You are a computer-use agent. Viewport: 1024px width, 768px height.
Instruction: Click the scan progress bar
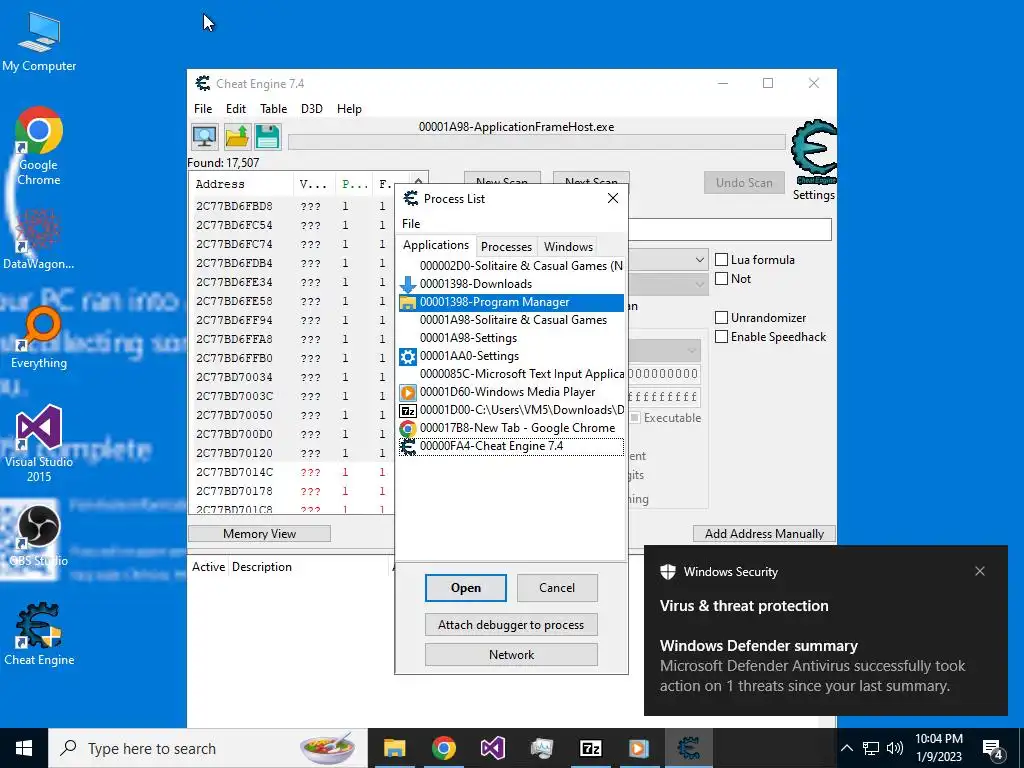tap(536, 142)
